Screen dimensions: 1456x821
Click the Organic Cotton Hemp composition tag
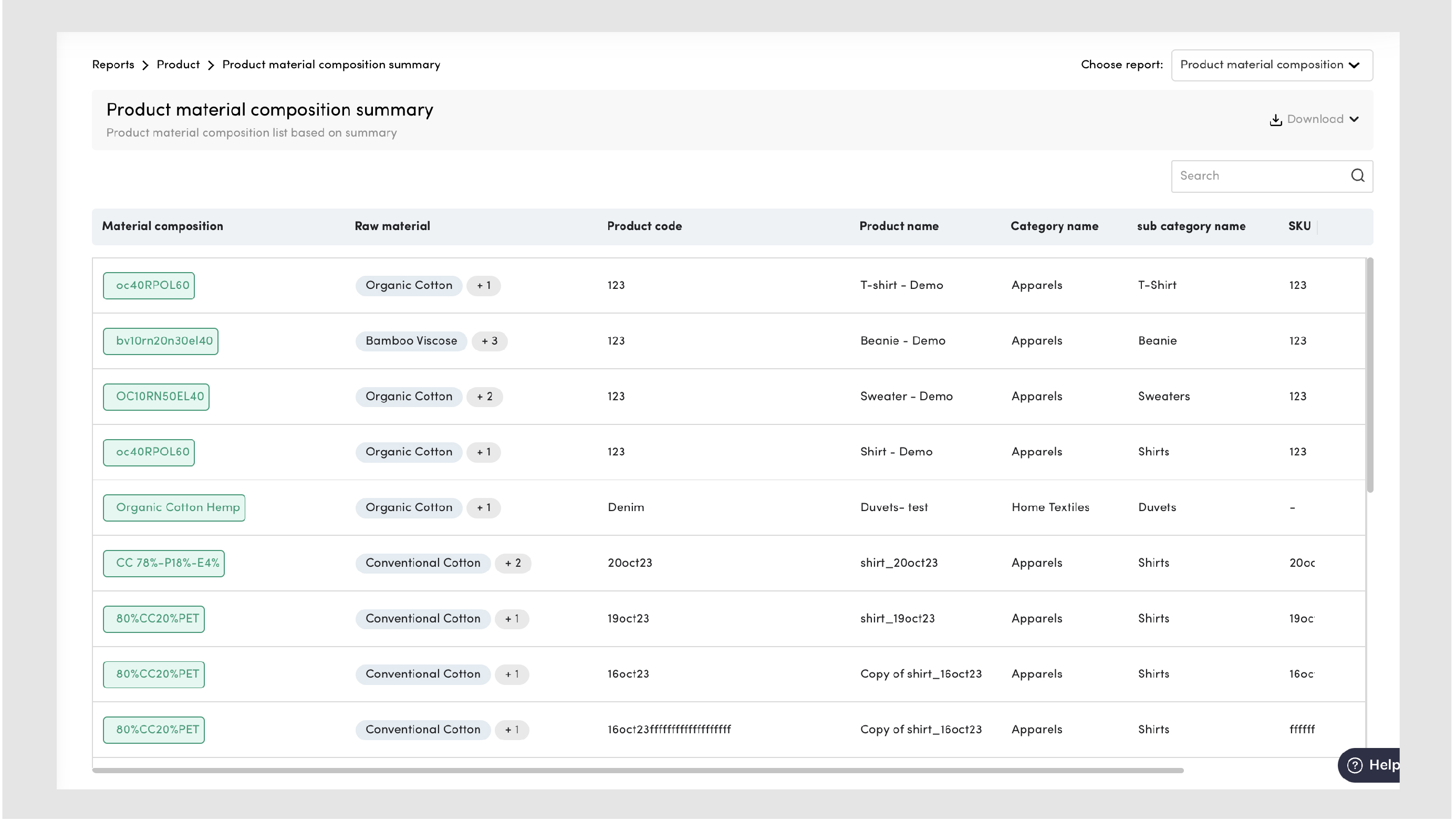pyautogui.click(x=174, y=507)
